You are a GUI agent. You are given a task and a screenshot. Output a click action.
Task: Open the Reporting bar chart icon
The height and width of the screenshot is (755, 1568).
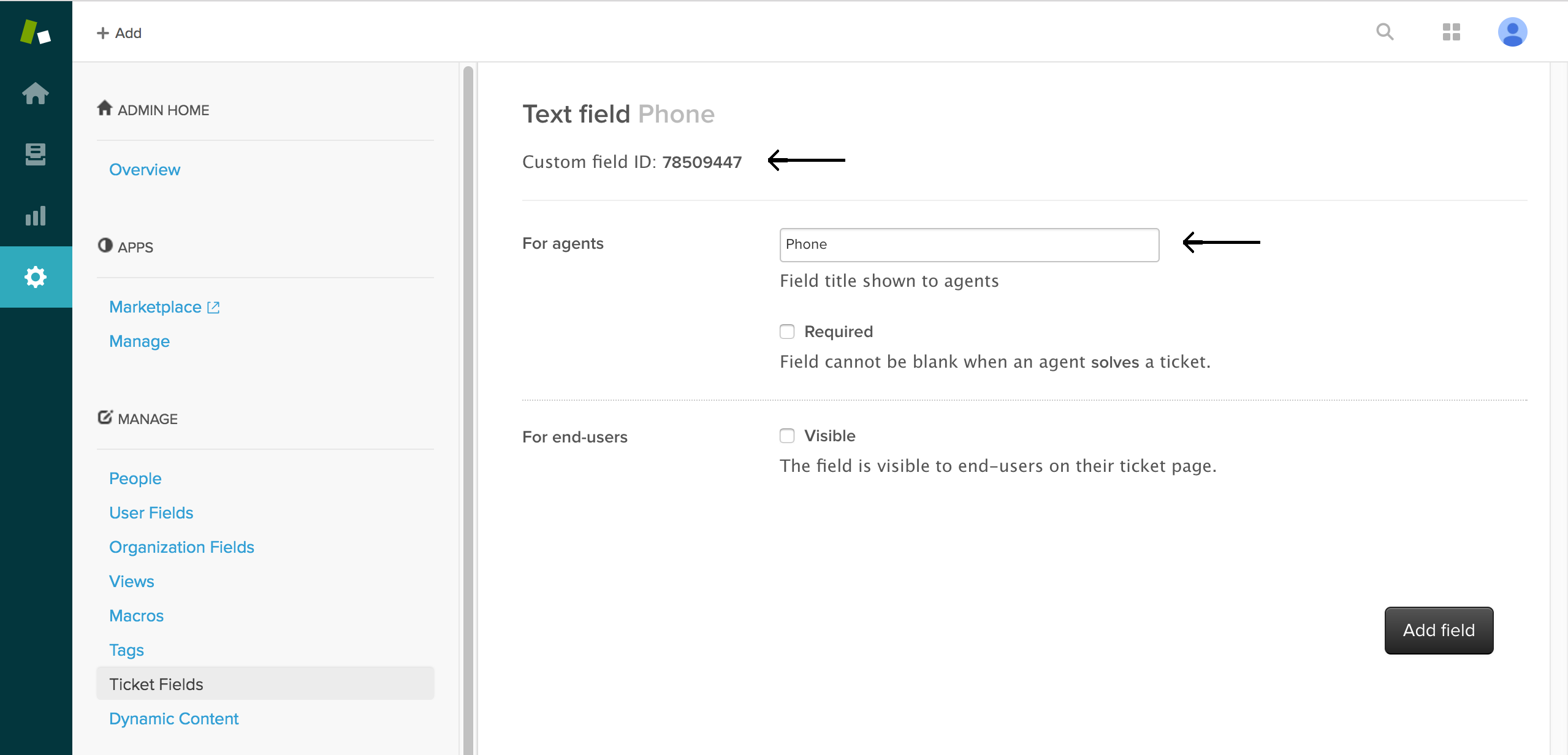[x=35, y=216]
